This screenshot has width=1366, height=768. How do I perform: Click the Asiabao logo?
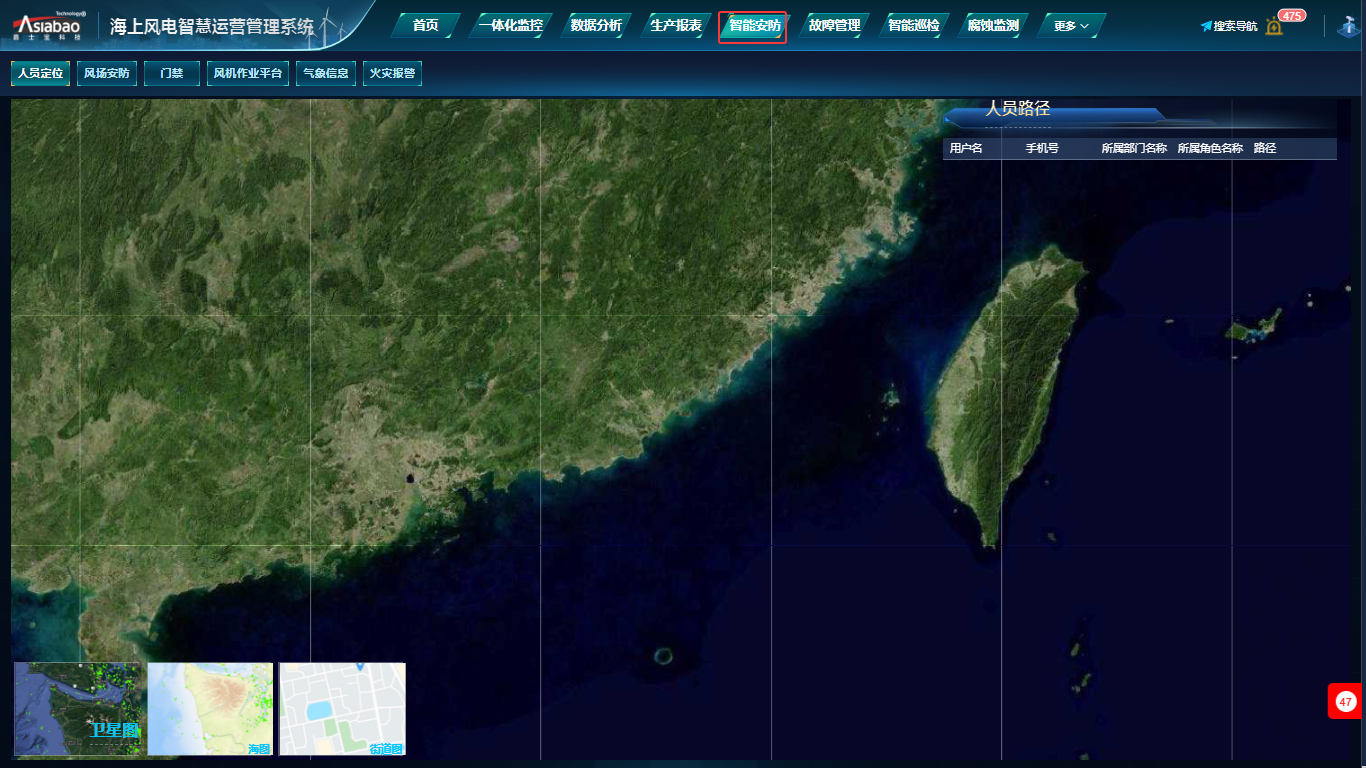pyautogui.click(x=49, y=26)
